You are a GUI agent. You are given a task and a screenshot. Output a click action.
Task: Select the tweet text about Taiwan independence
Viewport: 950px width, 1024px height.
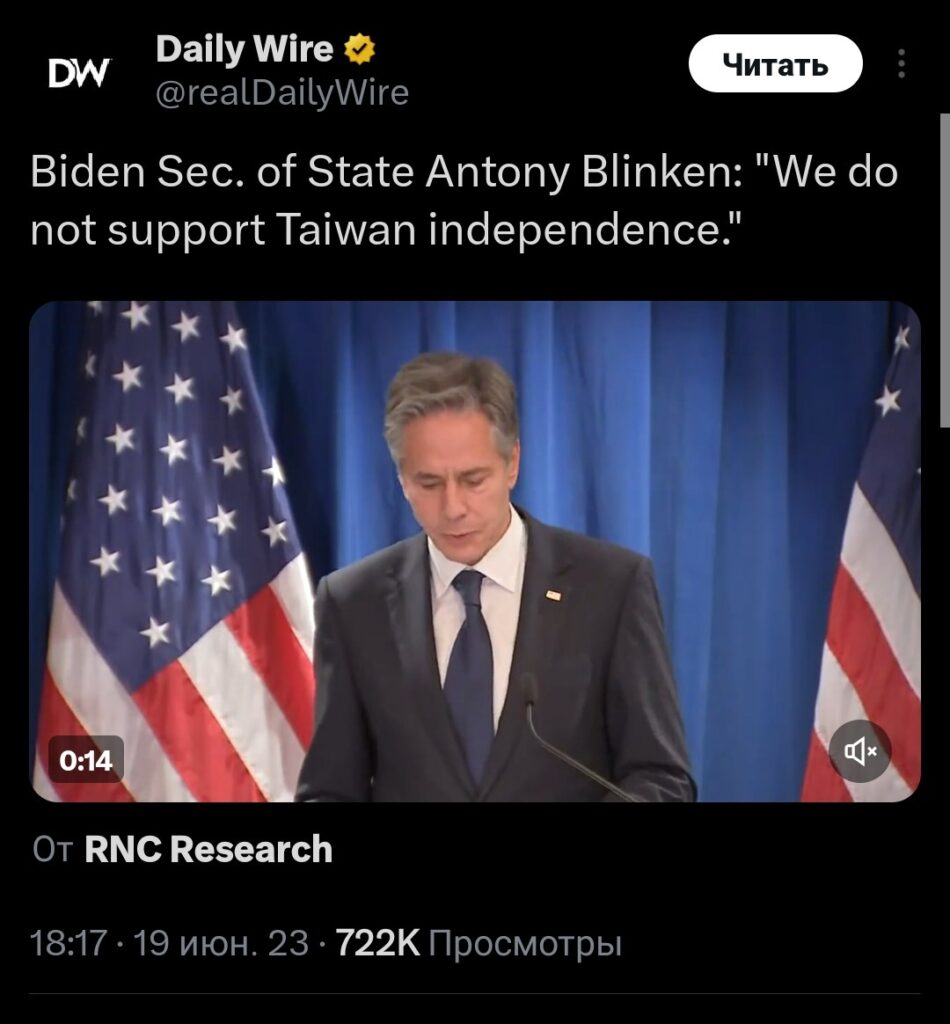[464, 201]
